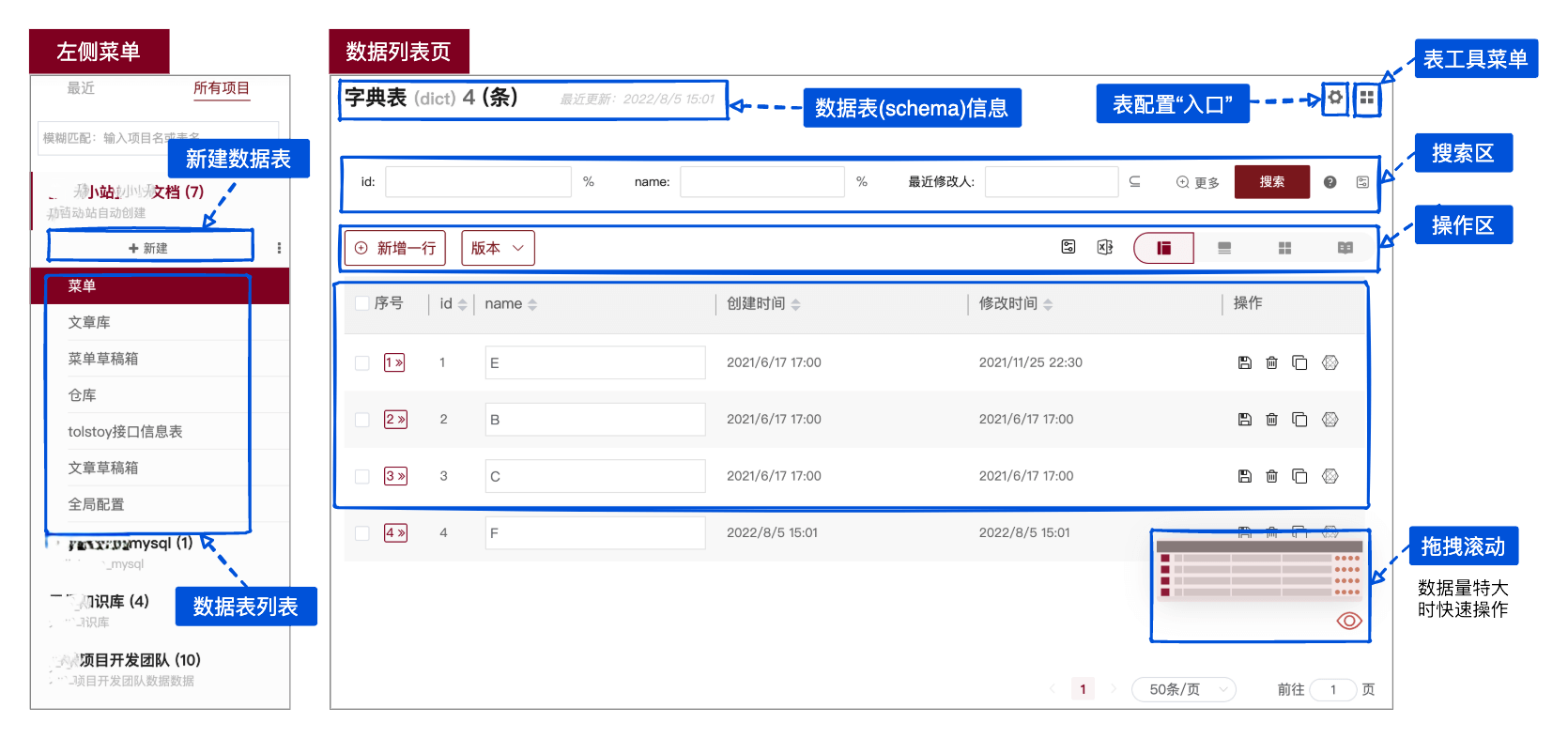Copy row 1 with duplicate icon
Viewport: 1568px width, 738px height.
1299,362
